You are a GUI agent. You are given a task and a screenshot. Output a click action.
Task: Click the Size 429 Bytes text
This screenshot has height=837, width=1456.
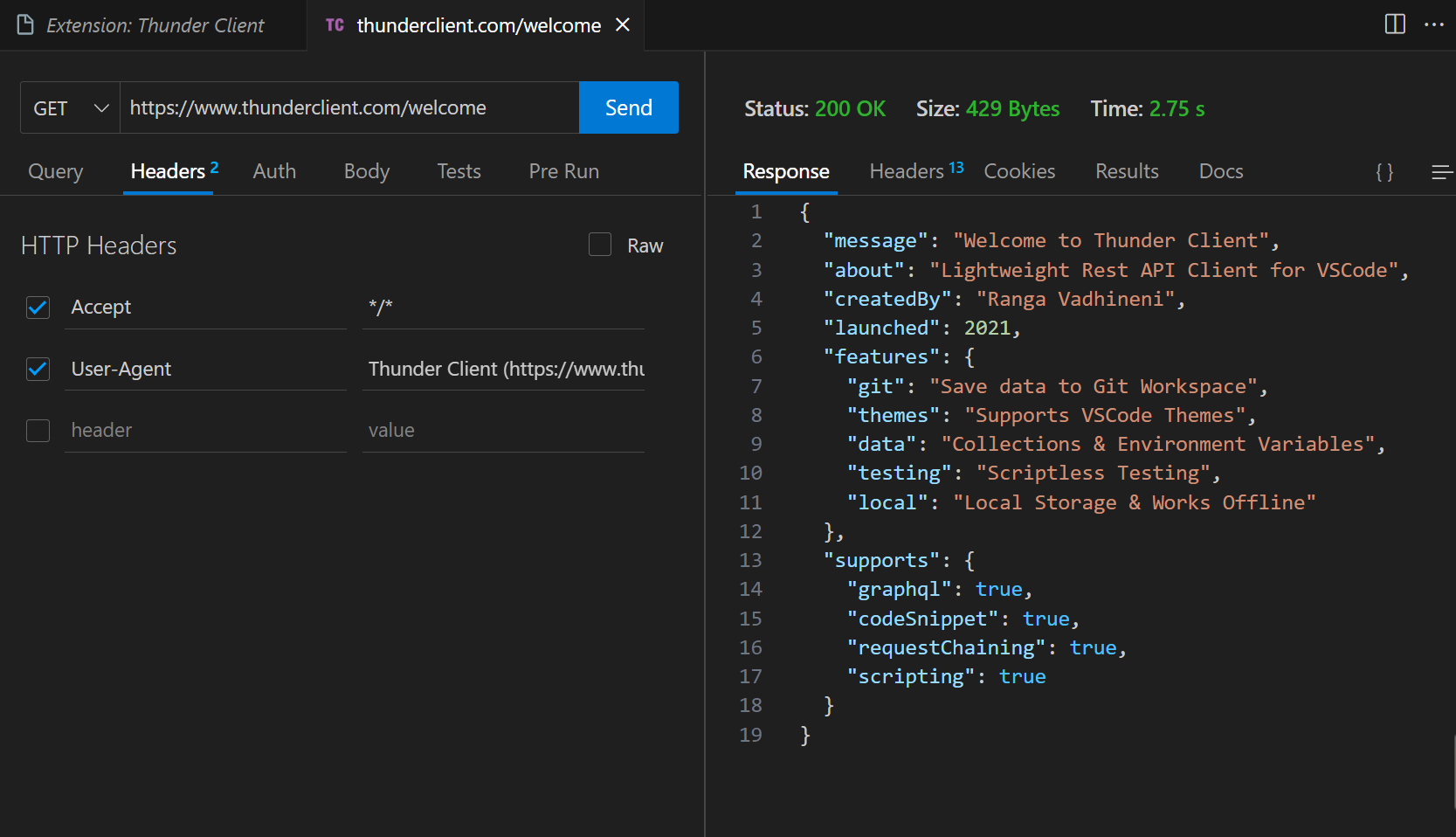coord(988,109)
